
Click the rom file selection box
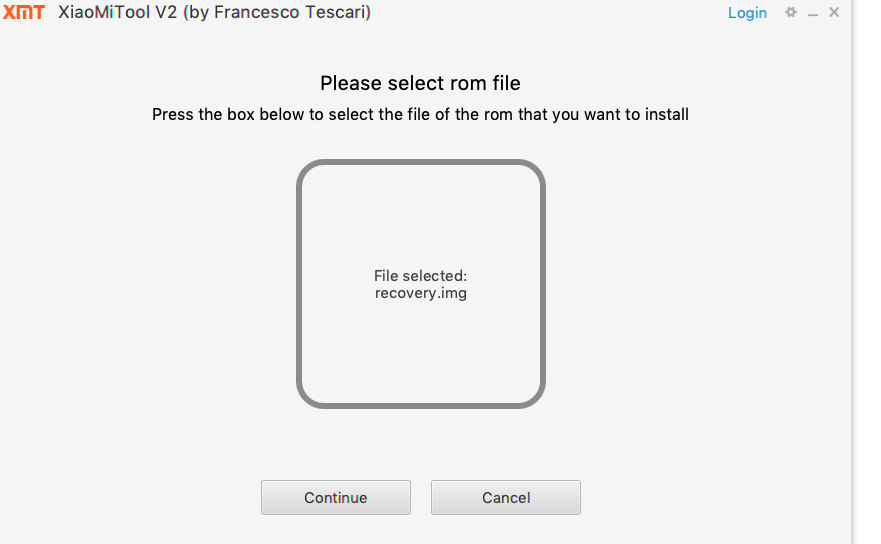[420, 340]
